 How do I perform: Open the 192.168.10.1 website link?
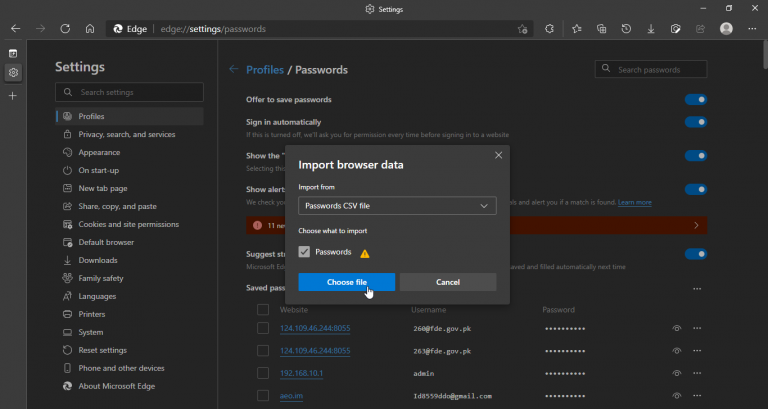[301, 373]
